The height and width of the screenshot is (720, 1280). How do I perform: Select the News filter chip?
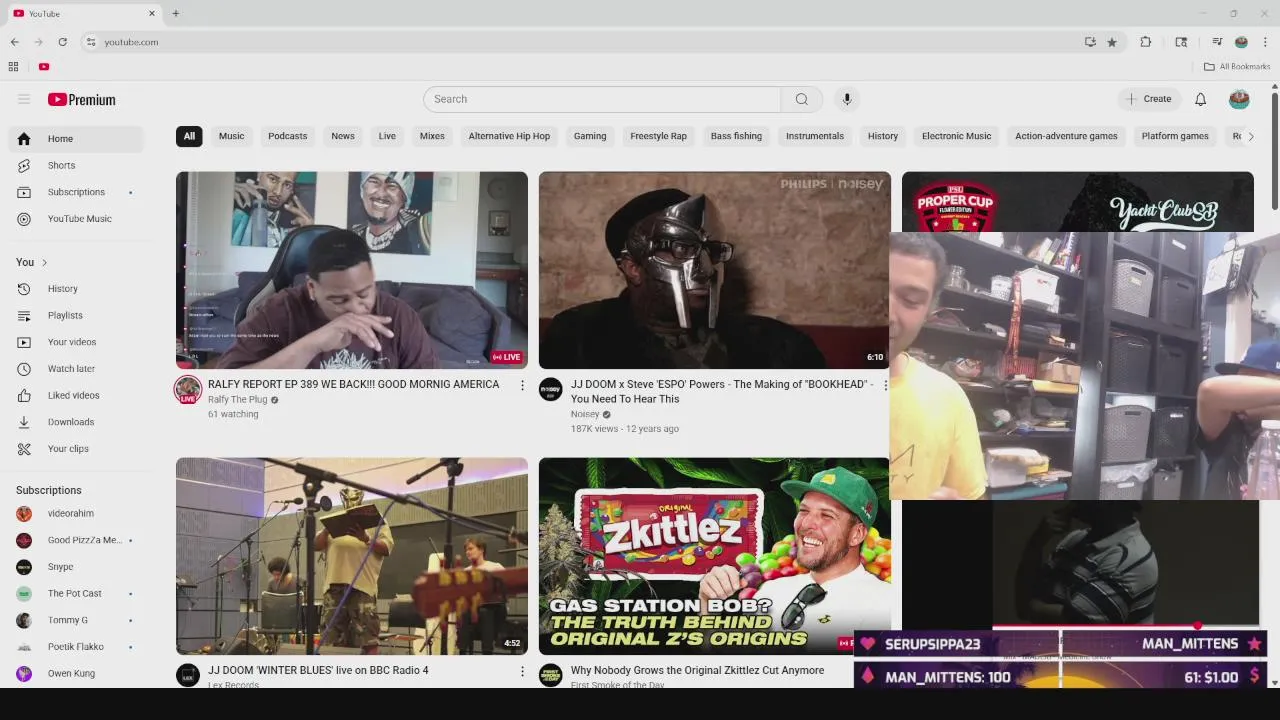(x=343, y=136)
